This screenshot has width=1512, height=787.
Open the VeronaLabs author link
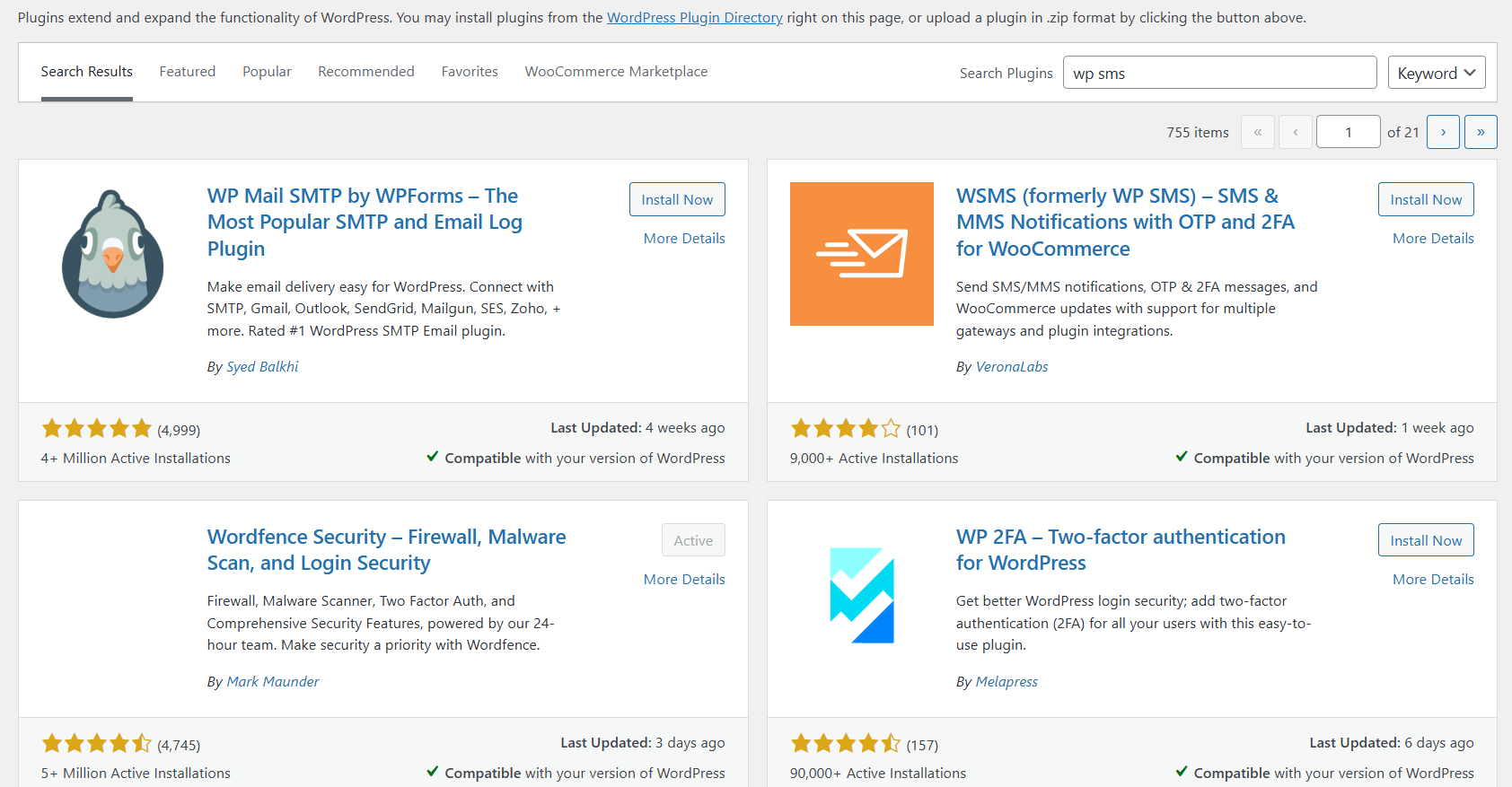(x=1011, y=367)
